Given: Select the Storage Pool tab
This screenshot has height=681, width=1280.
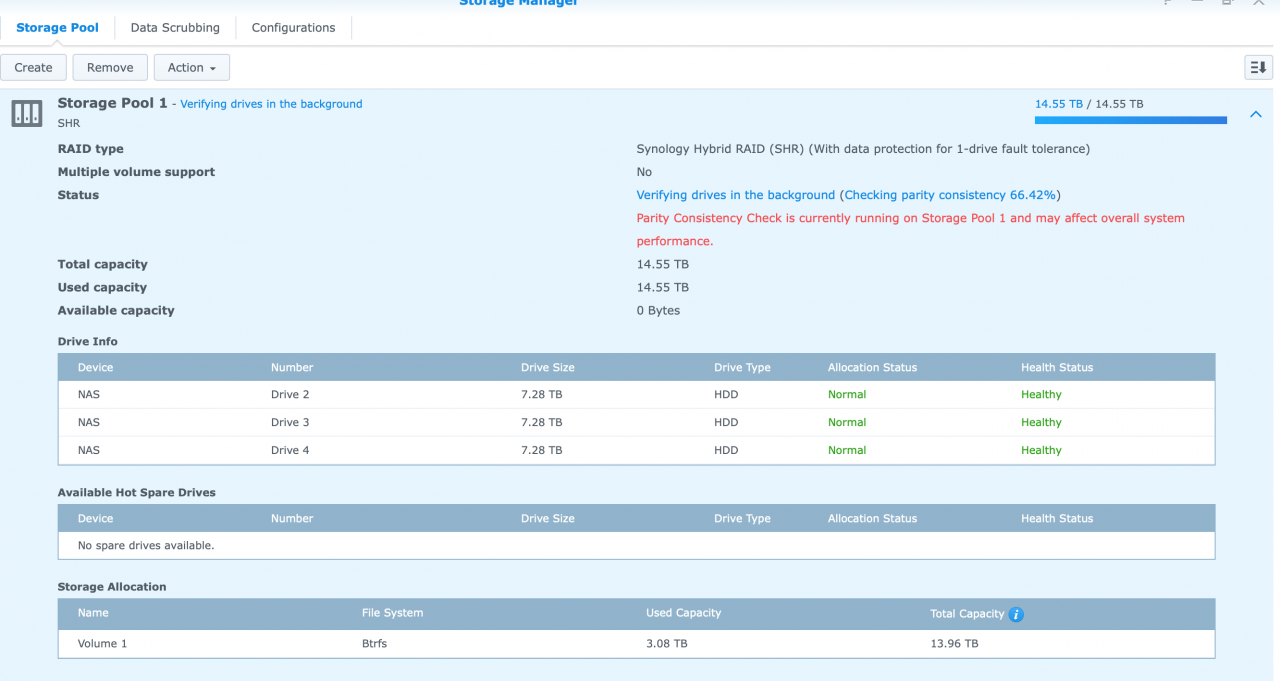Looking at the screenshot, I should point(57,27).
